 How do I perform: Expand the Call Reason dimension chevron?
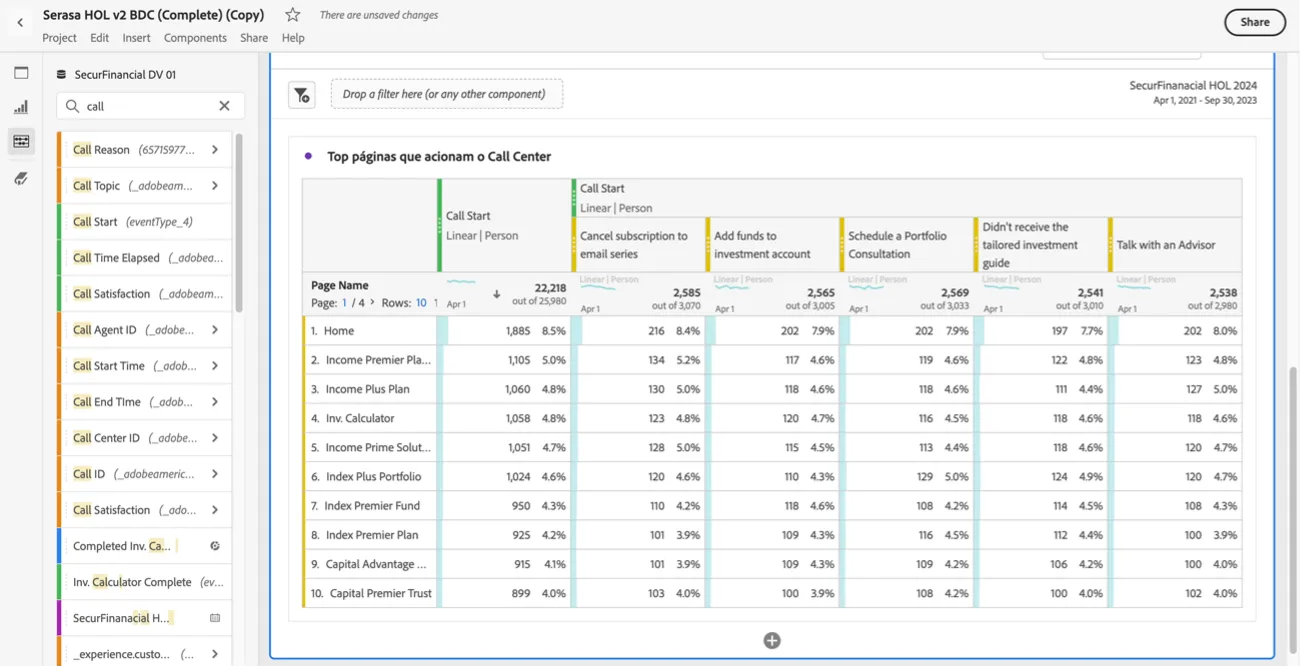[x=215, y=150]
